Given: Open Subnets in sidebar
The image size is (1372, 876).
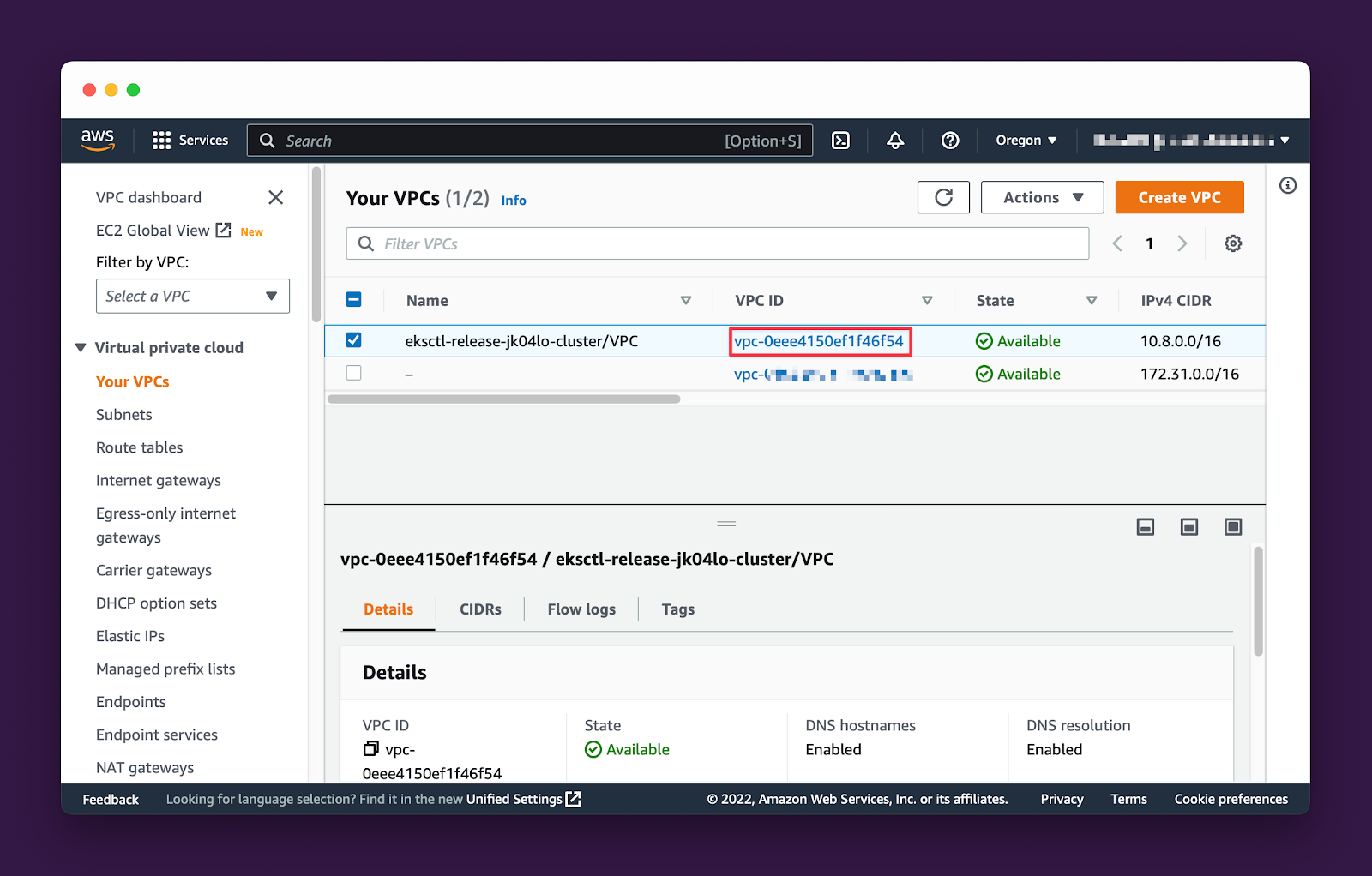Looking at the screenshot, I should tap(124, 415).
